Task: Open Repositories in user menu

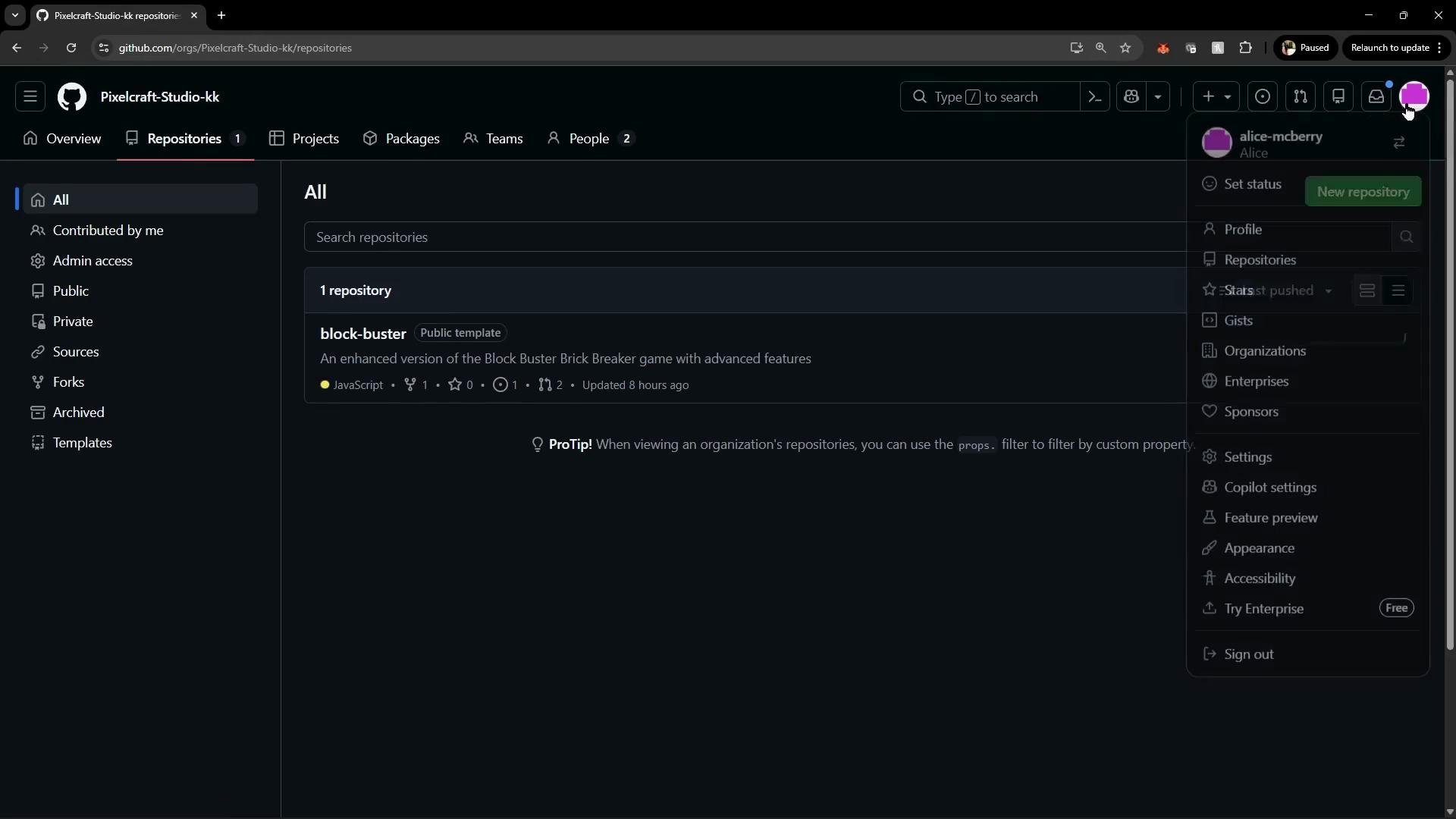Action: (1308, 259)
